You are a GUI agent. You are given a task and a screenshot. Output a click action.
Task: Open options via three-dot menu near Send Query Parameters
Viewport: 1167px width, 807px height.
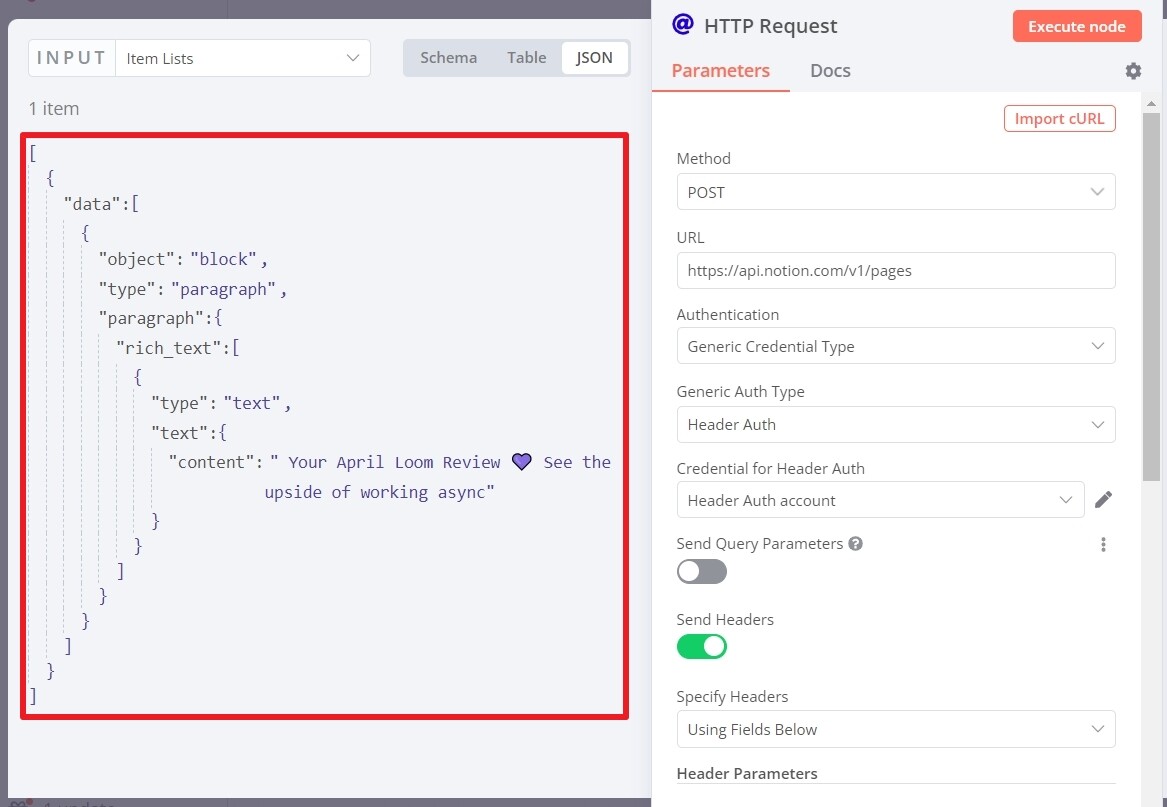[x=1103, y=544]
